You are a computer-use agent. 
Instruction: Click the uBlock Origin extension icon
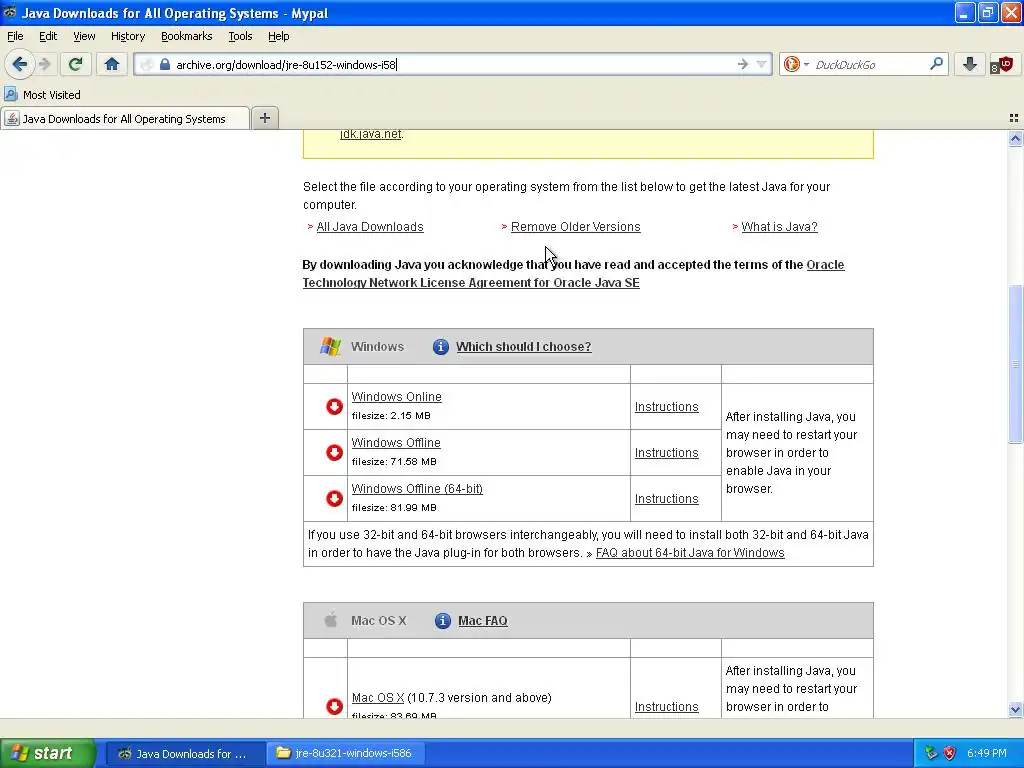(1002, 65)
